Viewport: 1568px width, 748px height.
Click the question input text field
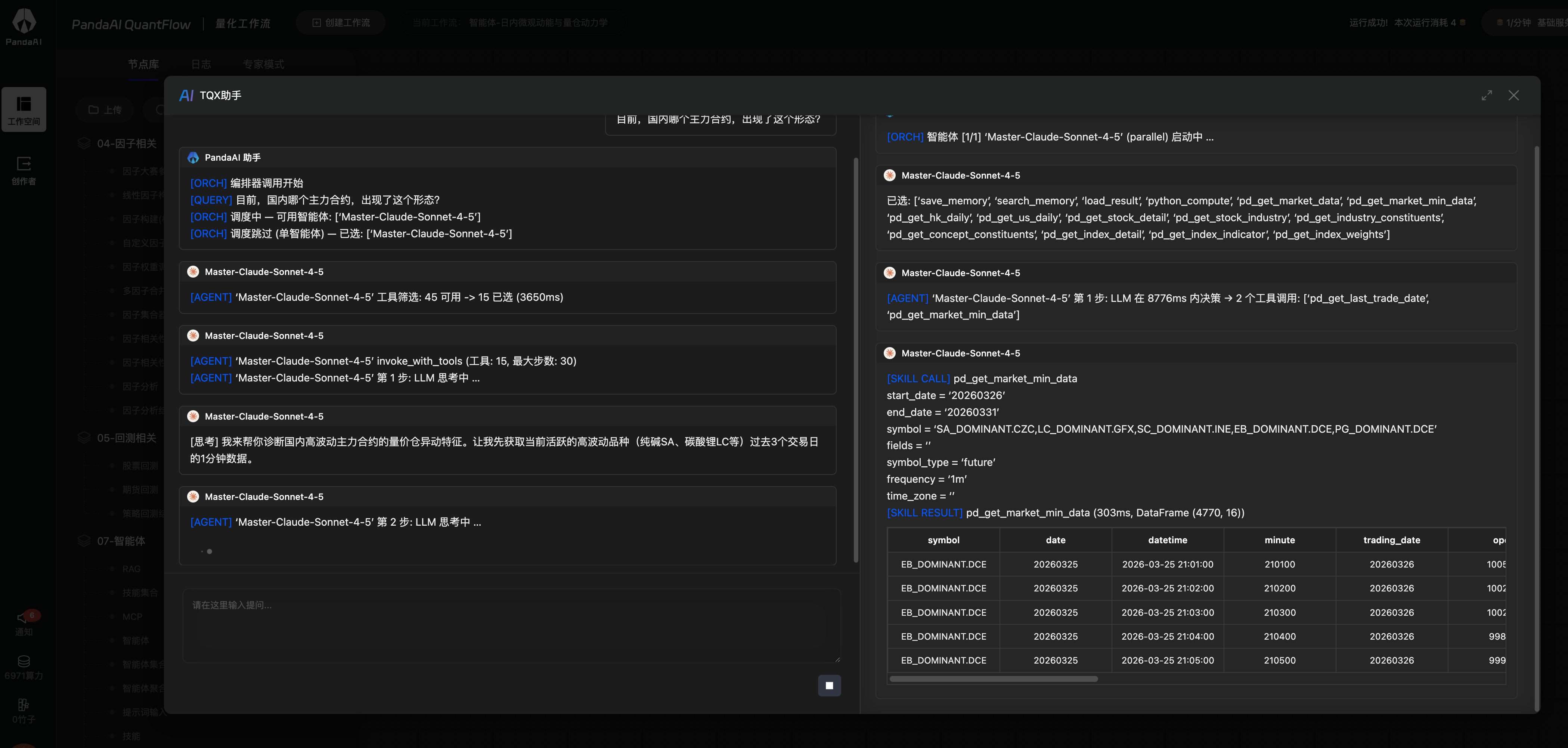coord(511,625)
